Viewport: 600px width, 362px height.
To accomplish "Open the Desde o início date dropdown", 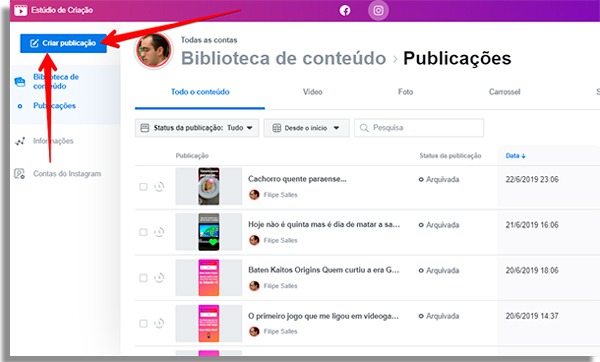I will click(306, 128).
